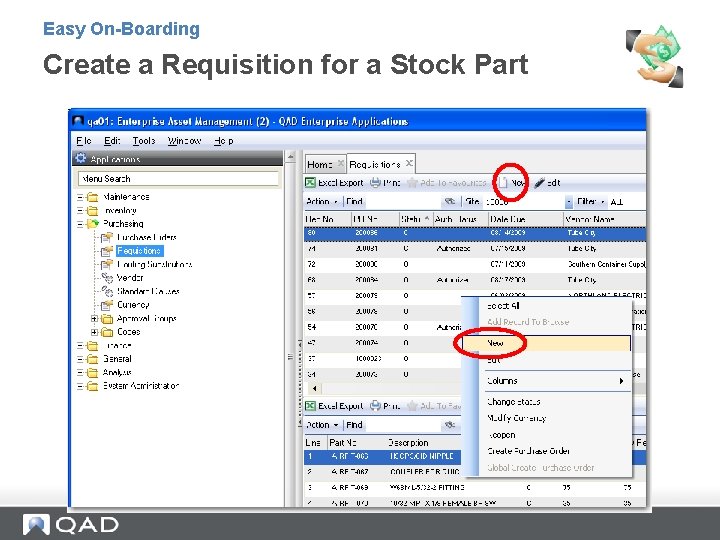
Task: Focus the Menu Search field
Action: click(x=179, y=179)
